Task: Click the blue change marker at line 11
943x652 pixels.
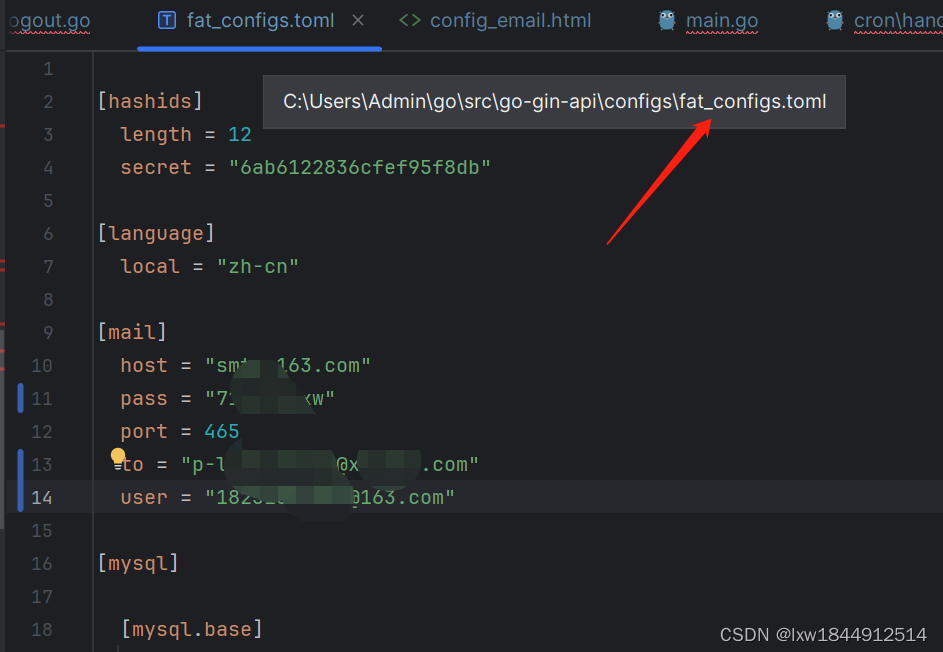Action: pos(20,398)
